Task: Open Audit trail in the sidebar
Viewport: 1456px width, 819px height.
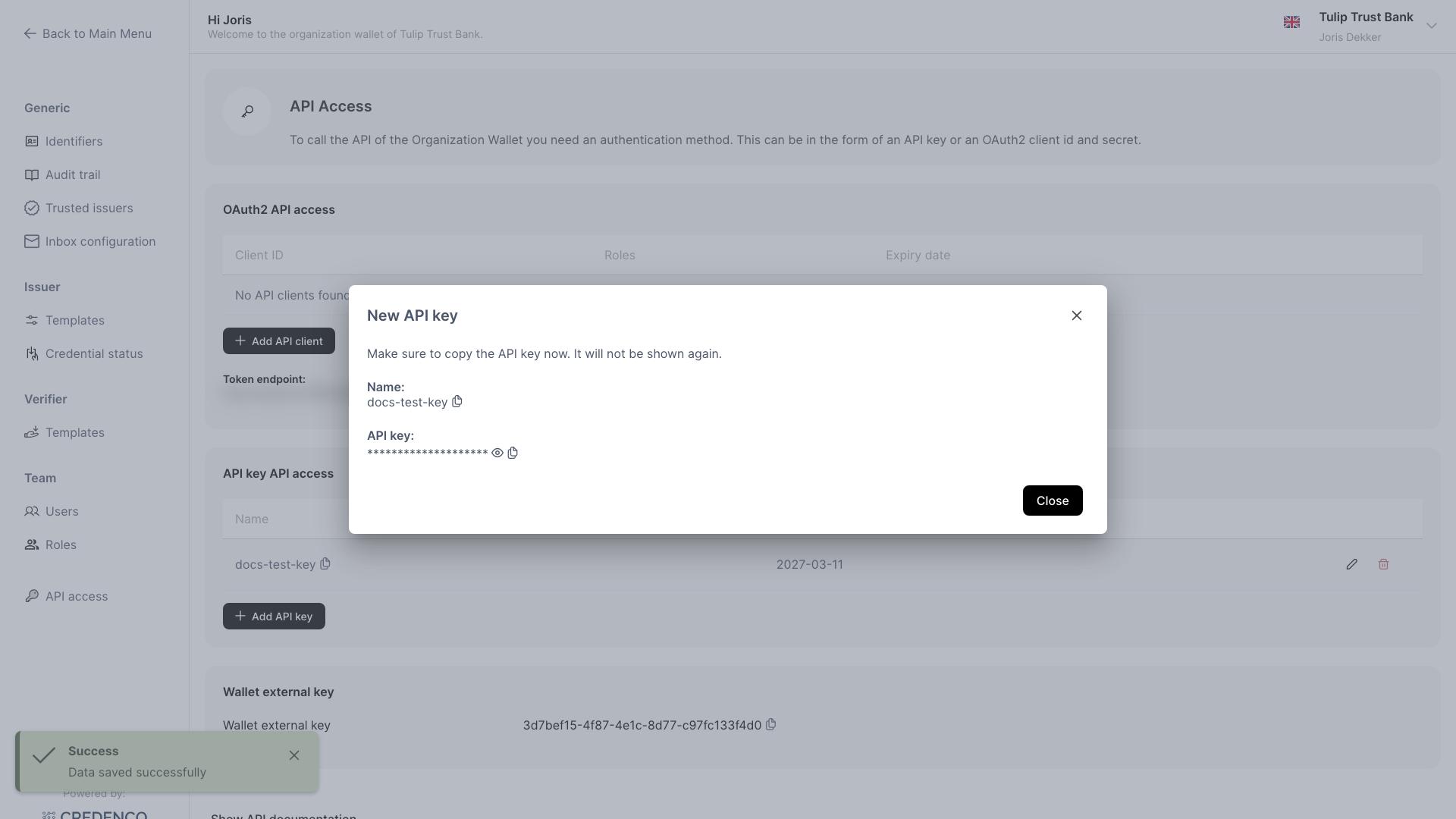Action: (73, 174)
